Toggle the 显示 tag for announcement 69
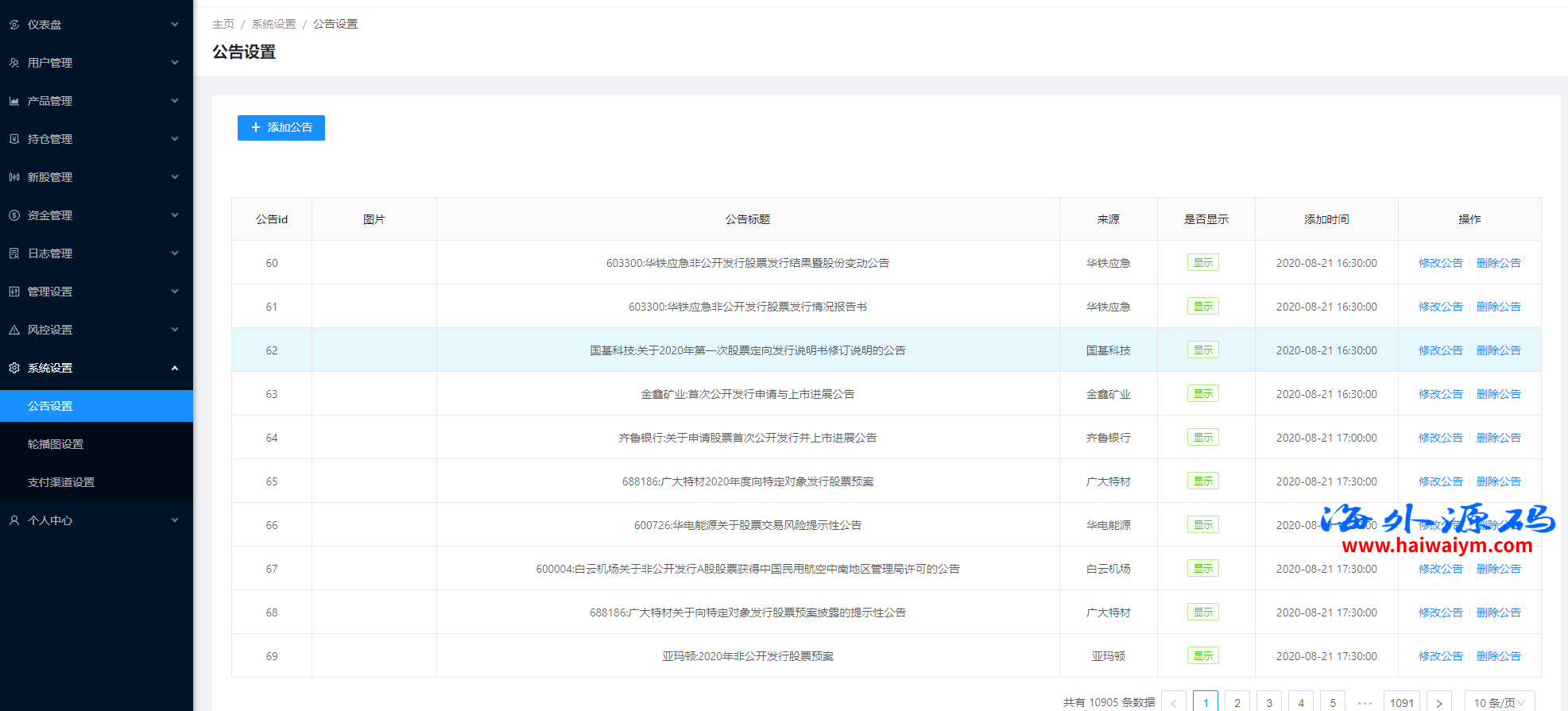The height and width of the screenshot is (711, 1568). click(x=1202, y=656)
